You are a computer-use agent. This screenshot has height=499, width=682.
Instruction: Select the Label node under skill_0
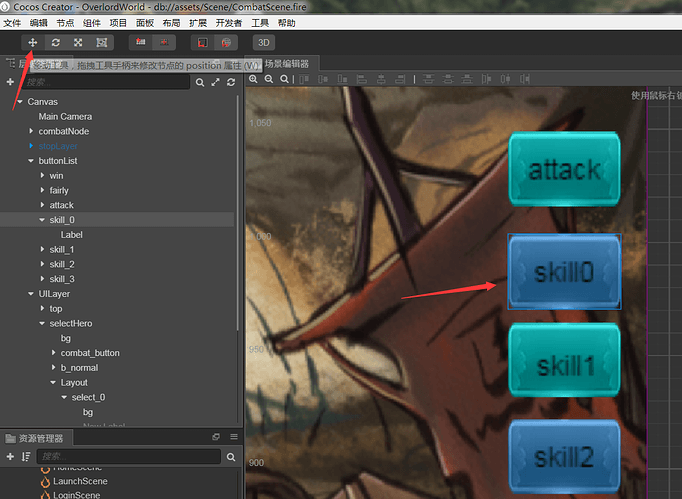tap(71, 234)
